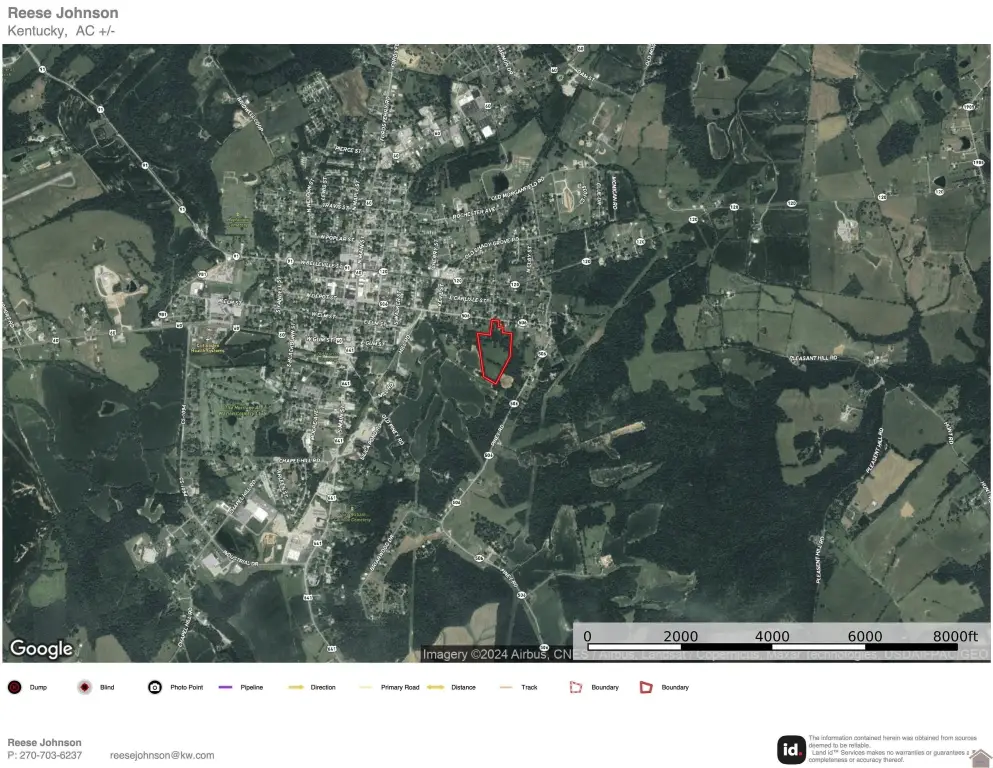Click the Blind legend icon
Screen dimensions: 993x768
click(85, 688)
